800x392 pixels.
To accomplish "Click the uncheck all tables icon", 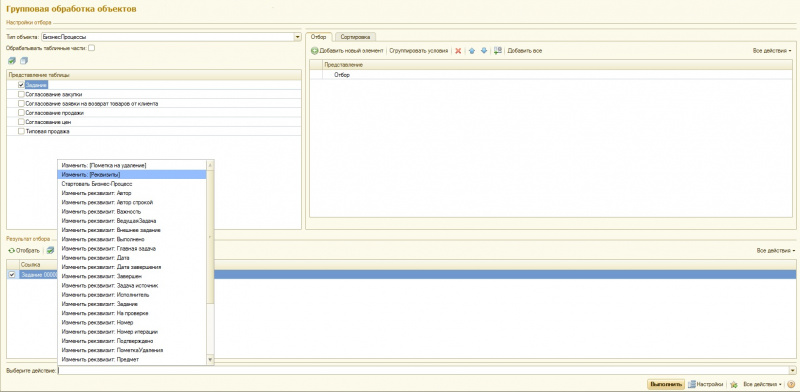I will pyautogui.click(x=24, y=61).
